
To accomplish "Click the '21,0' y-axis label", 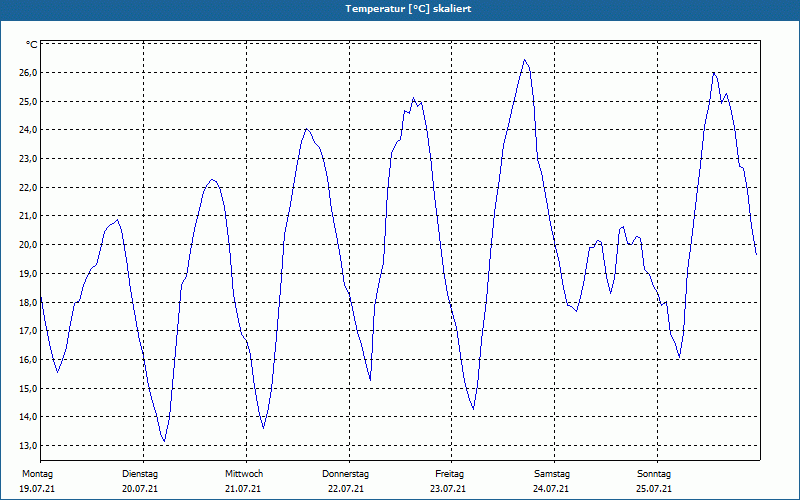I will [x=30, y=216].
